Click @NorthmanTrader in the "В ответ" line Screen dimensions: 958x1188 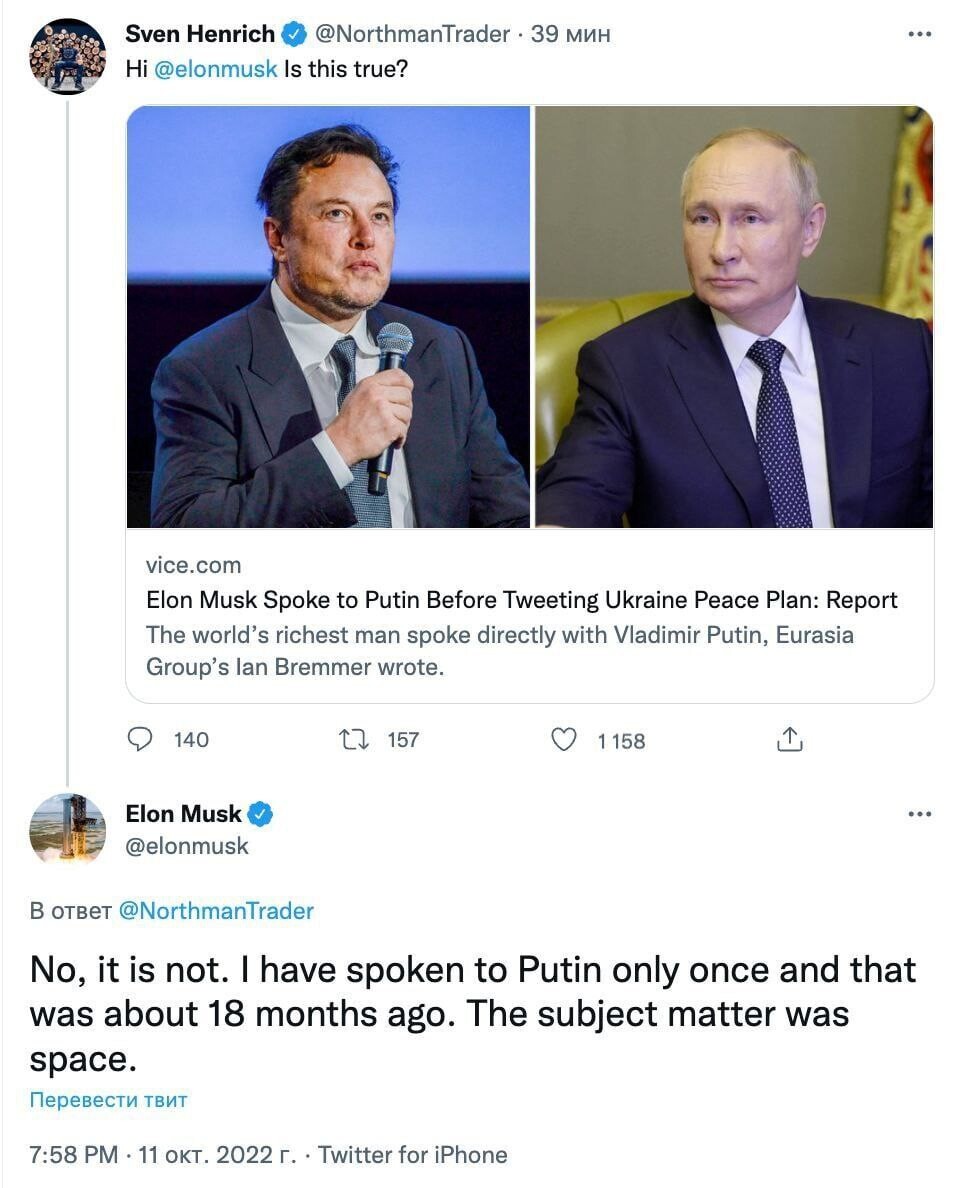216,911
